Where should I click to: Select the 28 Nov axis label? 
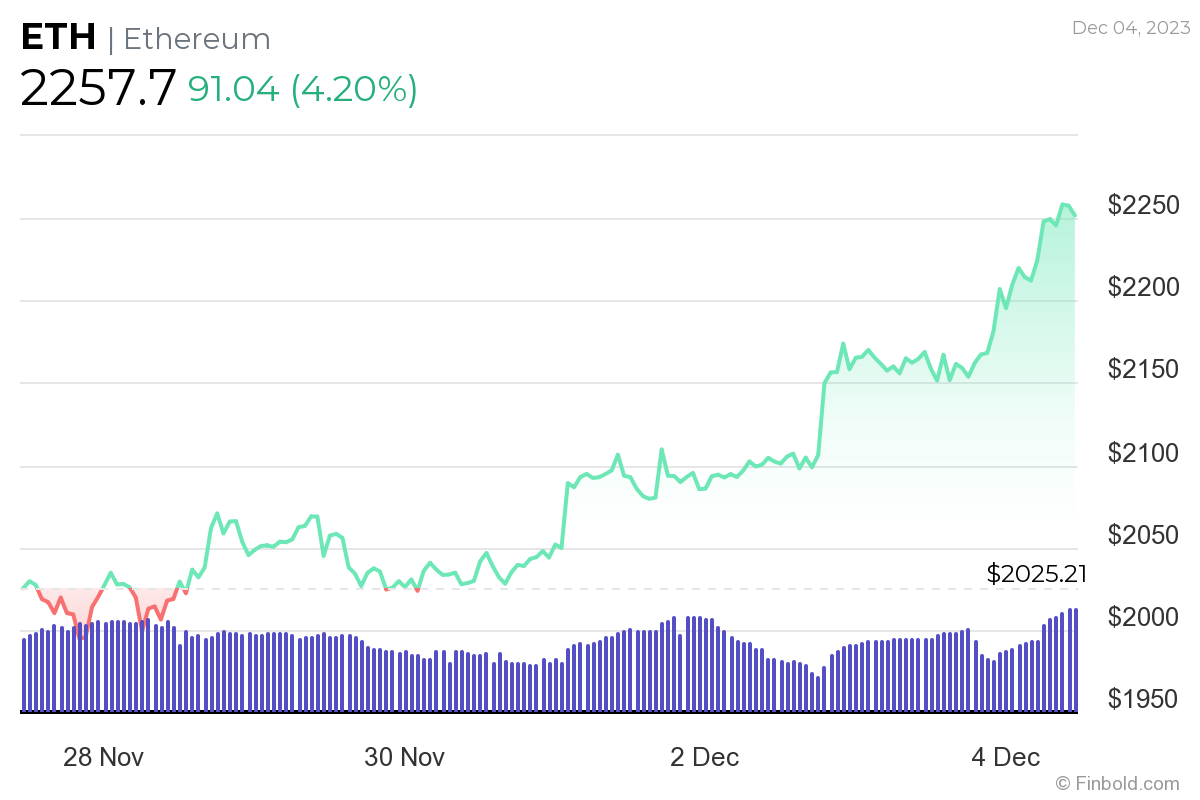[103, 757]
